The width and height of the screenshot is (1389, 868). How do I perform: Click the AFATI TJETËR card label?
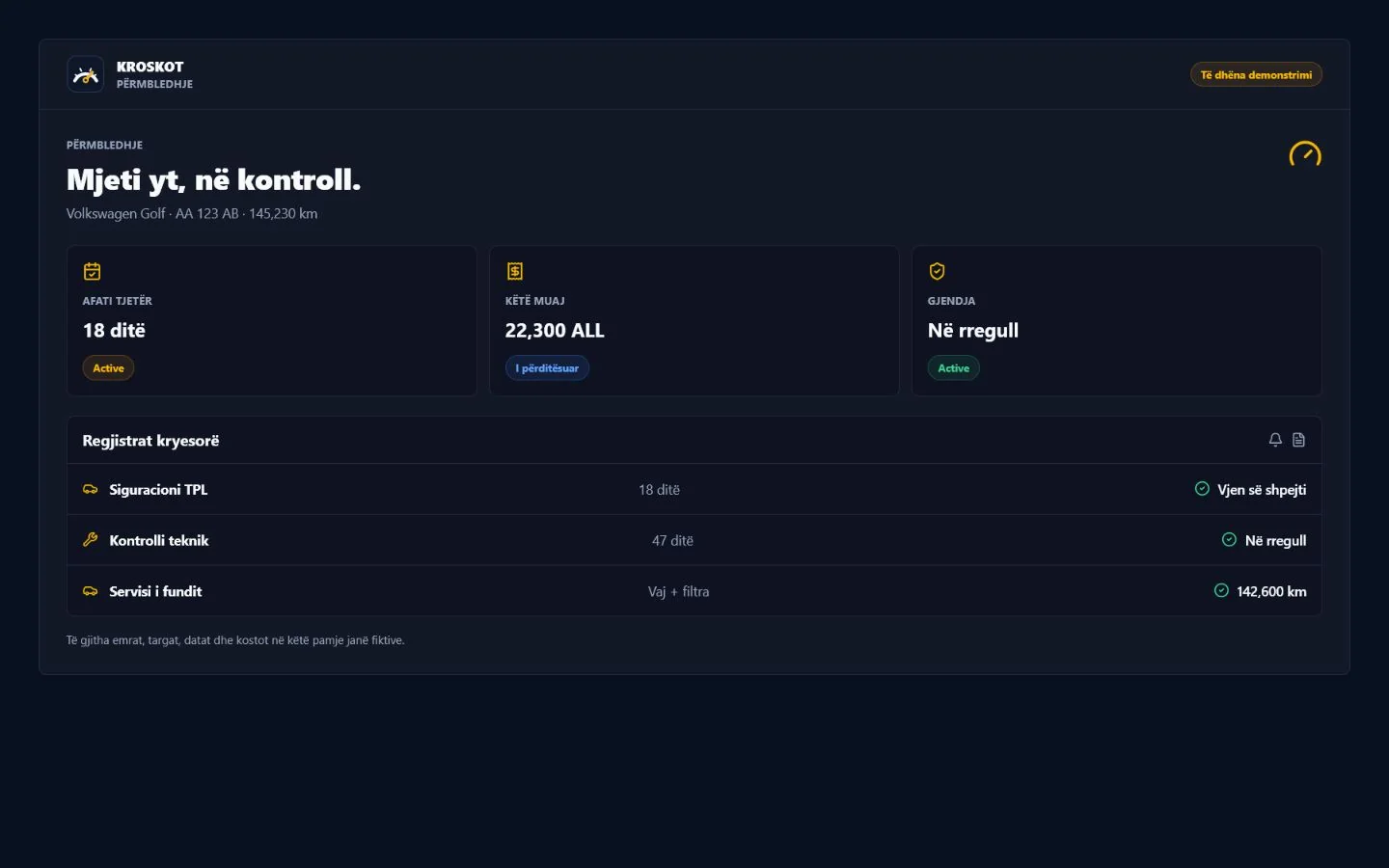click(x=118, y=301)
